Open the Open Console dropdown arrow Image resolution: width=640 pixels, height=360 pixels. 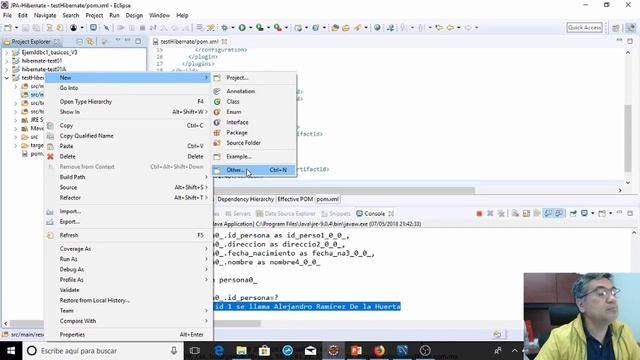click(610, 213)
